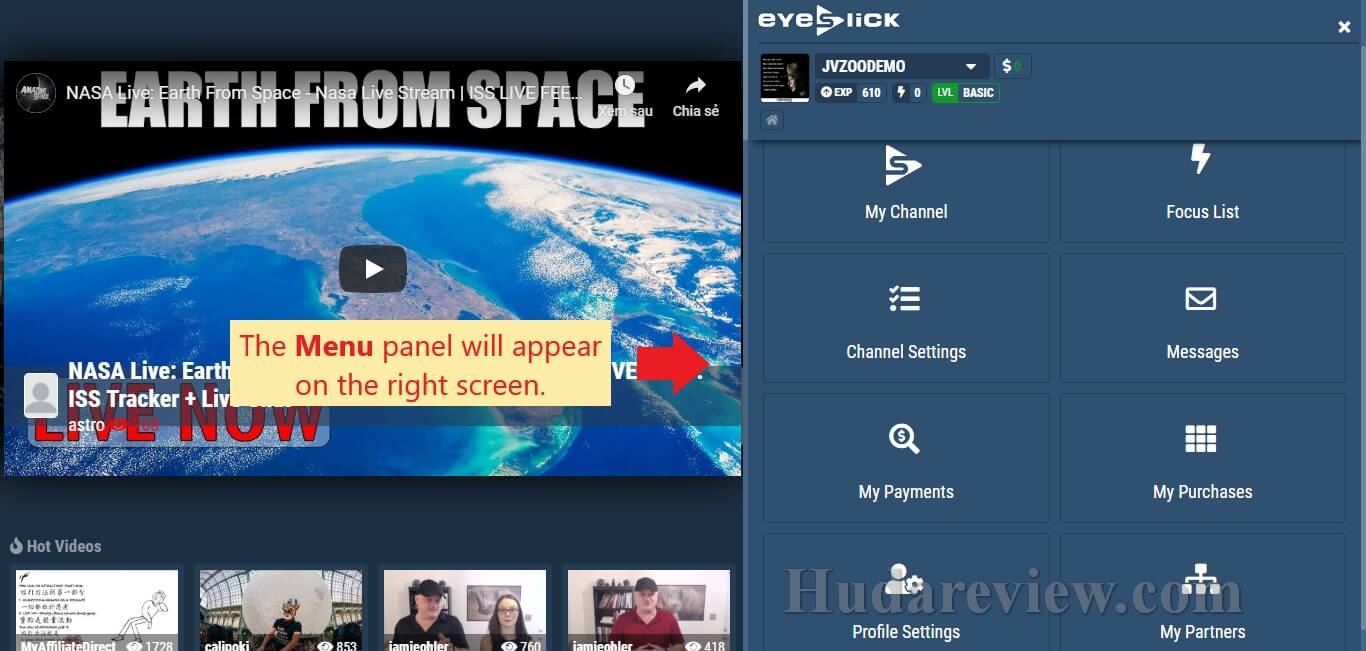
Task: Open the jamieohler video with 760 views
Action: pyautogui.click(x=465, y=610)
